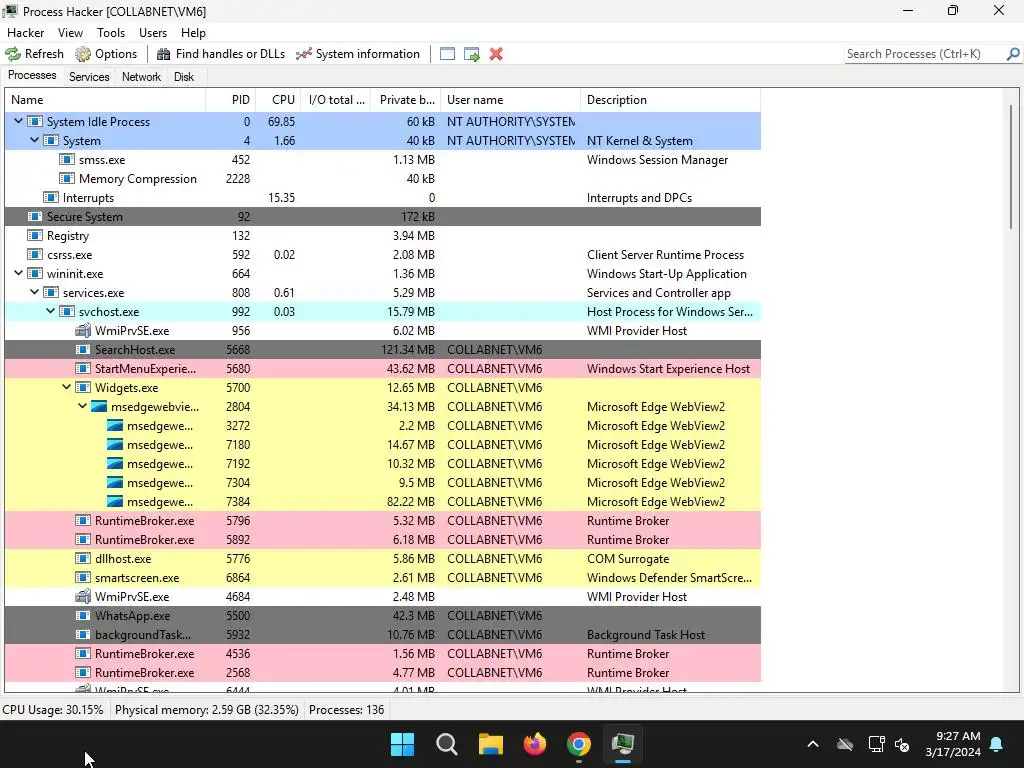Click the red X kill-window icon
The height and width of the screenshot is (768, 1024).
[496, 54]
